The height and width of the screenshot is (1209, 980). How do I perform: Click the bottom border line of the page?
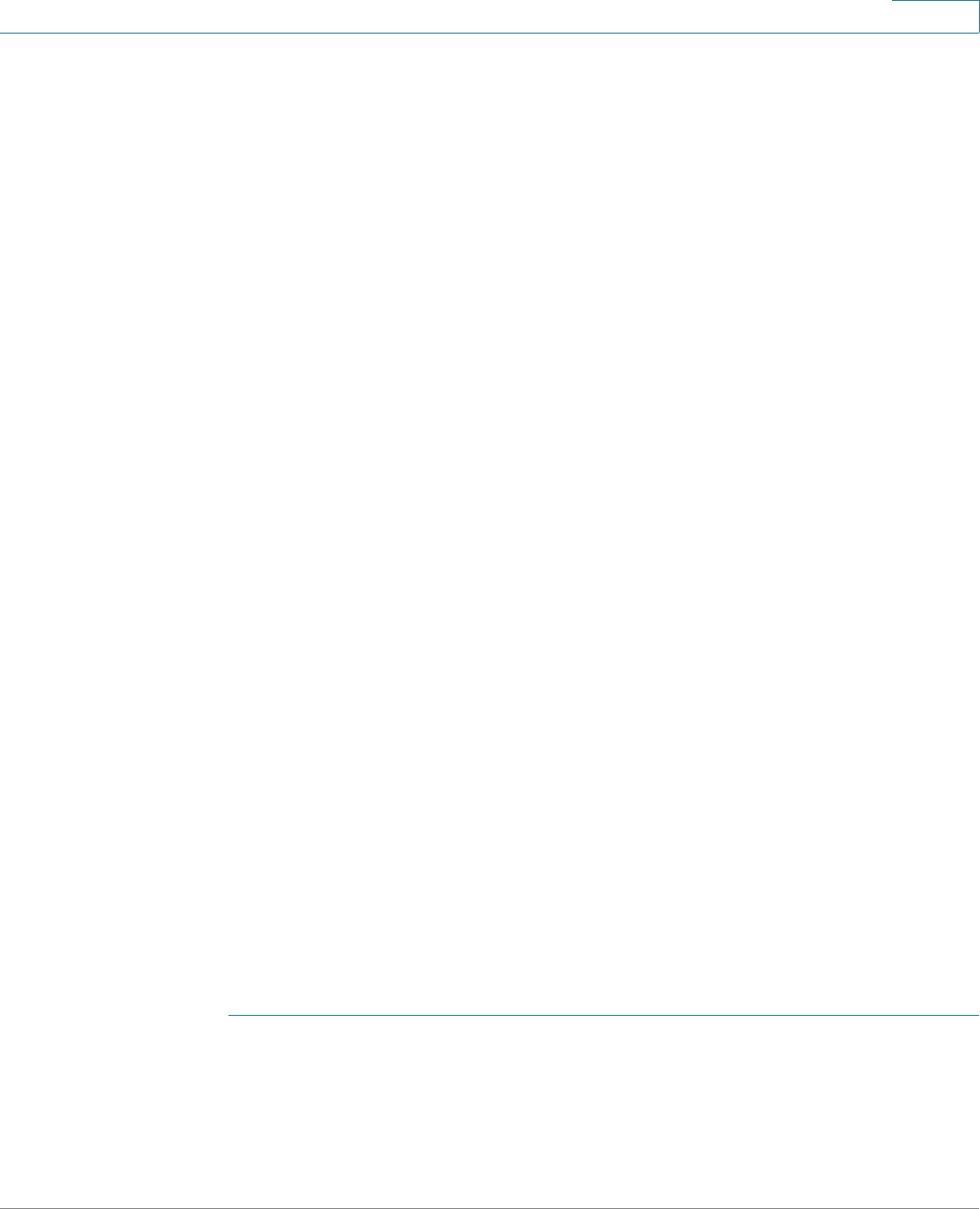click(490, 1208)
